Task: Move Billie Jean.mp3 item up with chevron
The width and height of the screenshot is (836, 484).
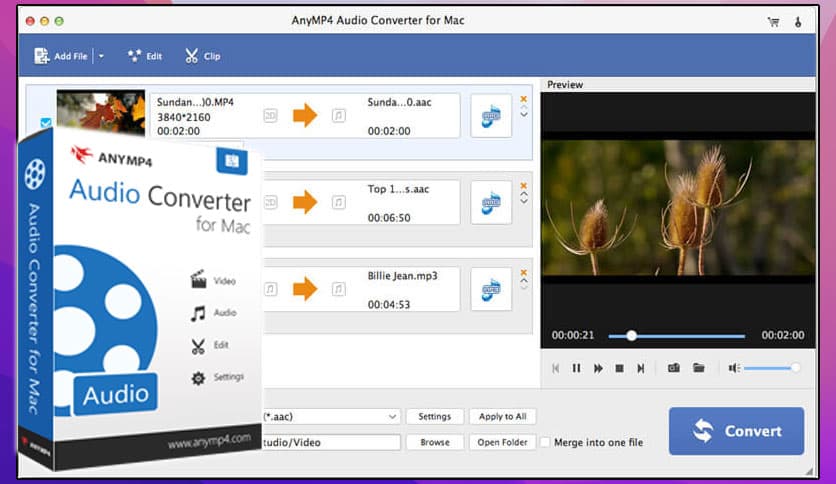Action: (x=524, y=281)
